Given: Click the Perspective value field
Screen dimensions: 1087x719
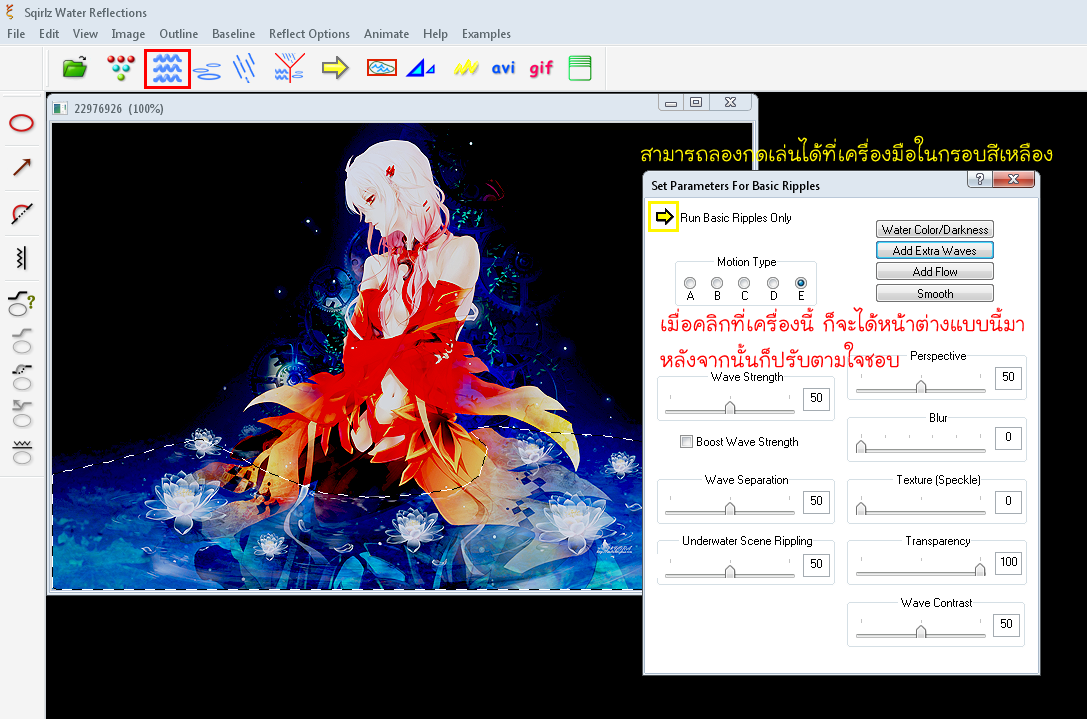Looking at the screenshot, I should [1008, 377].
